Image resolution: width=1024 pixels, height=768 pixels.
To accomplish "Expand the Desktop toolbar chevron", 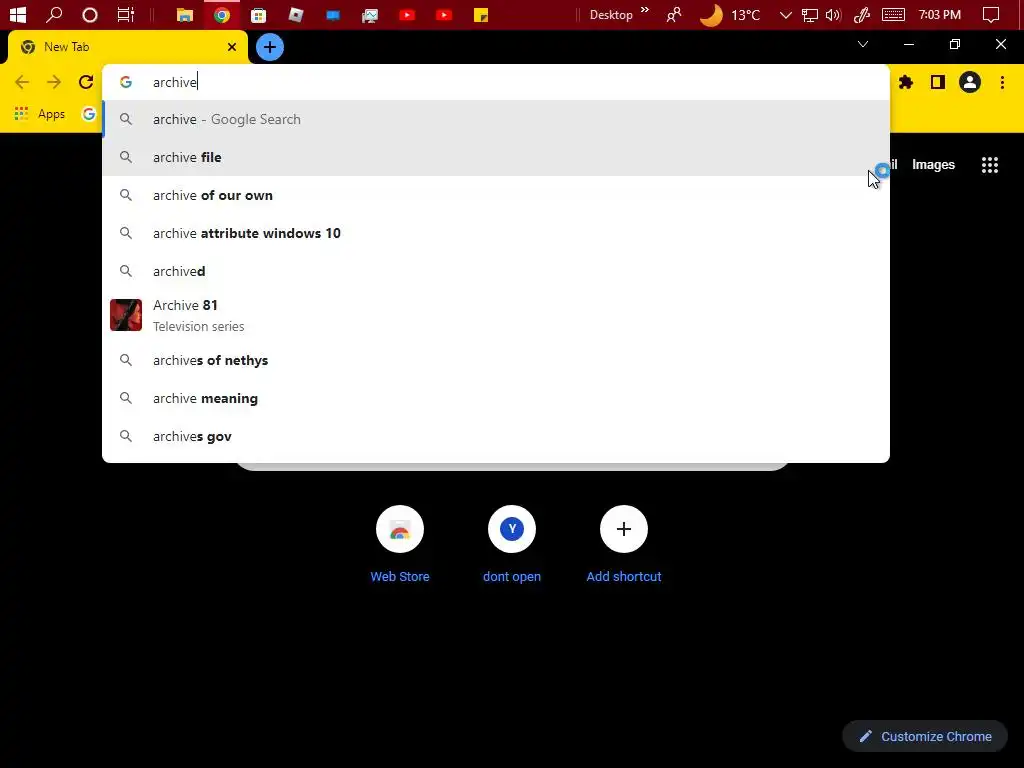I will click(645, 10).
